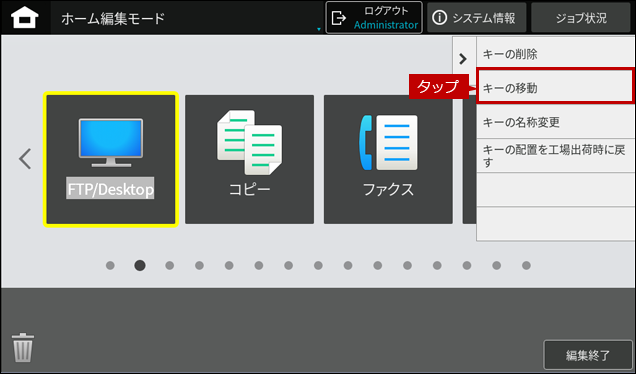Click the trash can icon
636x374 pixels.
23,347
